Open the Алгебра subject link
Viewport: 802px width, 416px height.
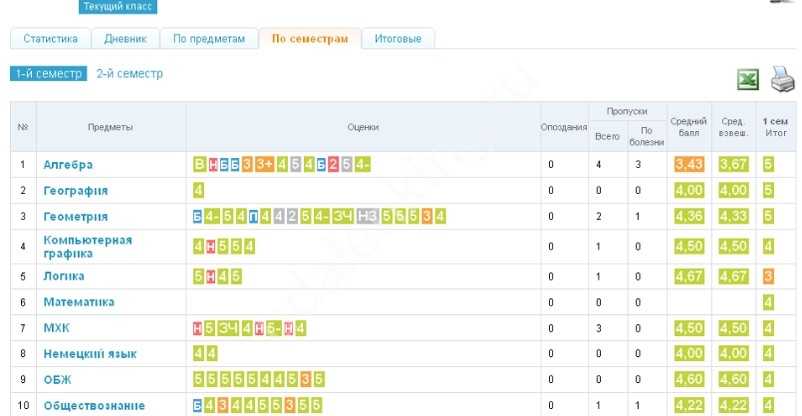(x=68, y=164)
